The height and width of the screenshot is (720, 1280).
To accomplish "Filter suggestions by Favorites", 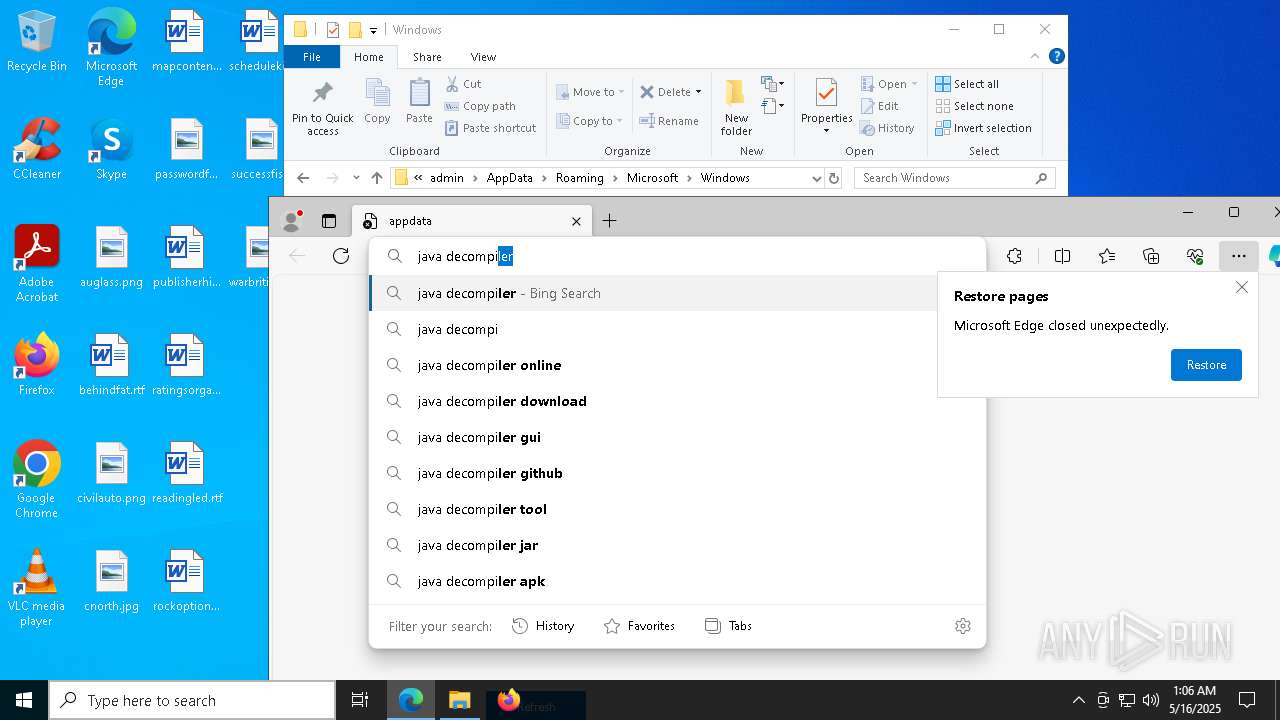I will click(x=639, y=626).
